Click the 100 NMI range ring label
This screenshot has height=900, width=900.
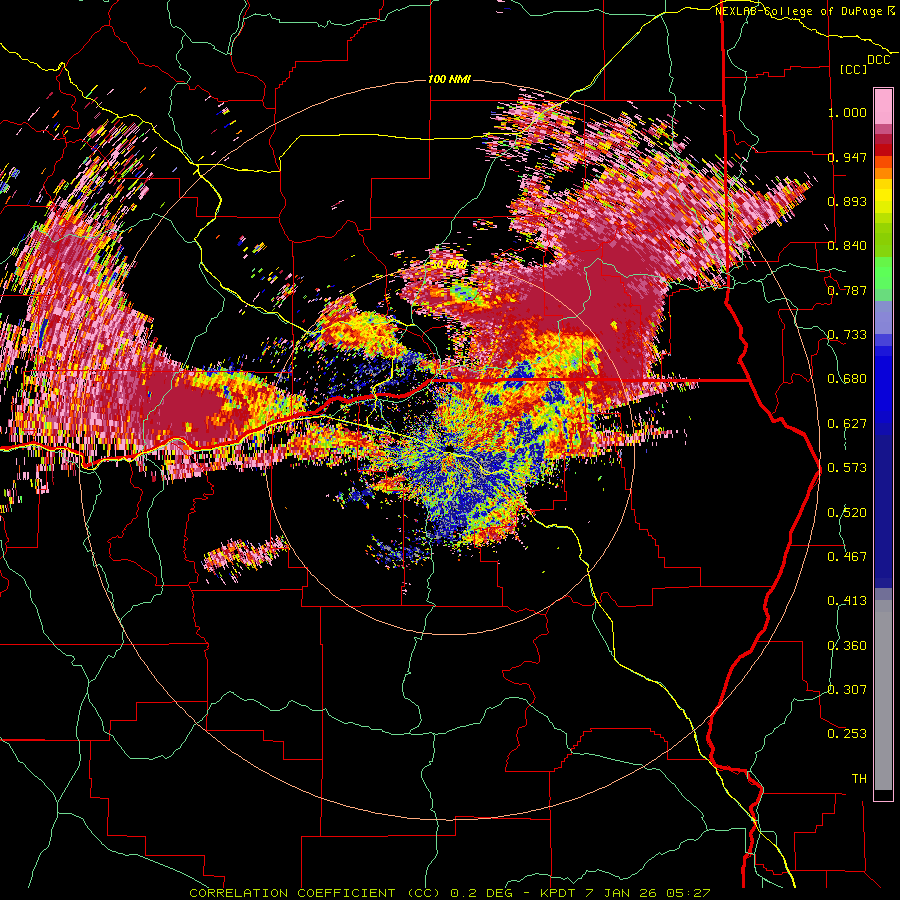pyautogui.click(x=449, y=79)
